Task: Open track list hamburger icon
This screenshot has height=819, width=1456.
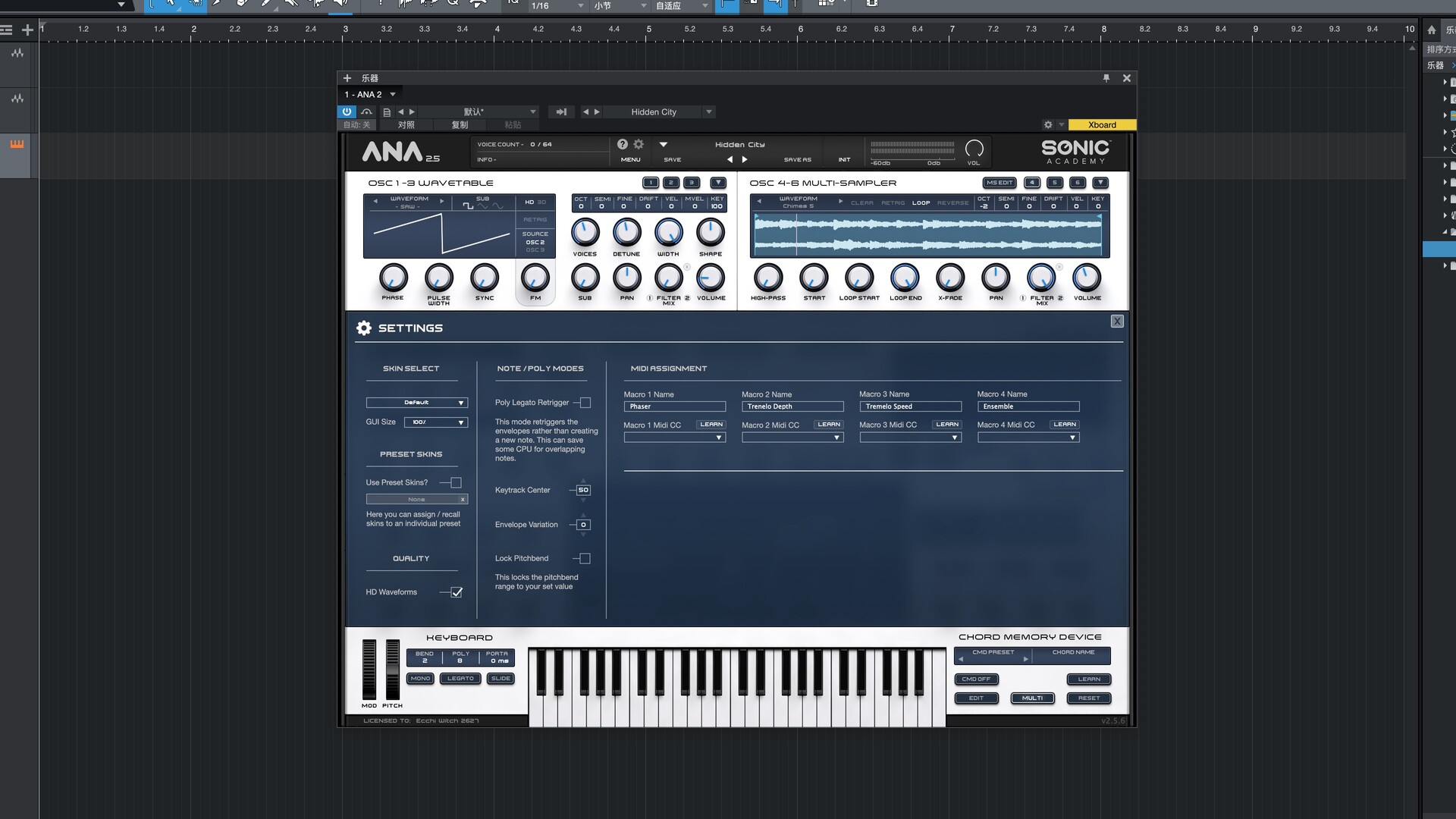Action: pos(7,30)
